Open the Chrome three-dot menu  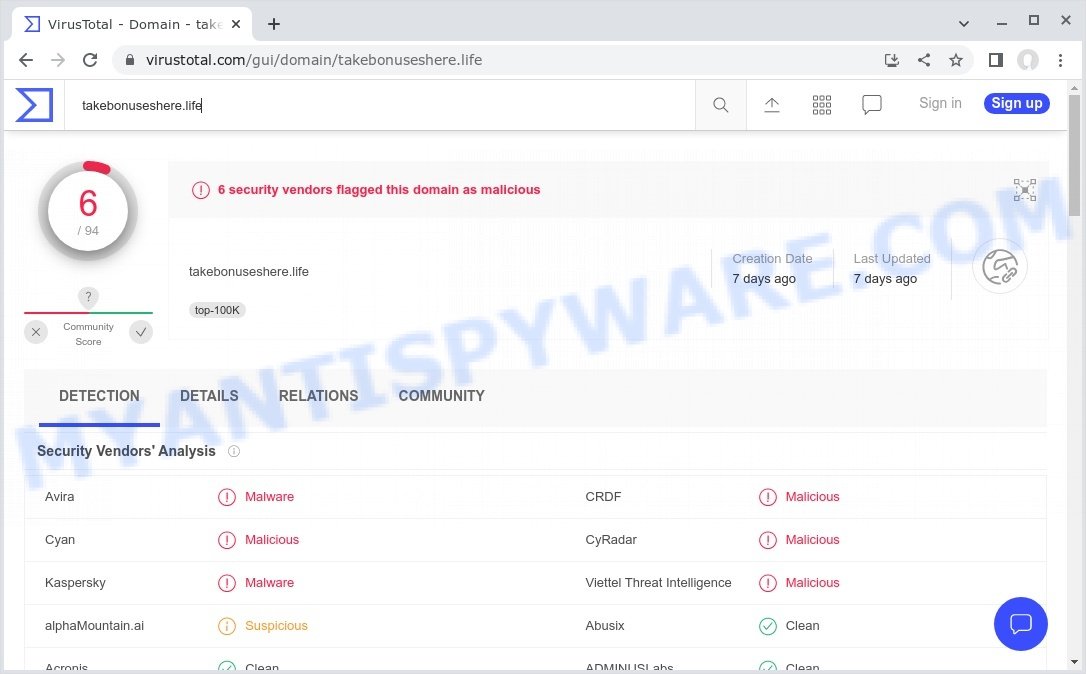tap(1060, 60)
